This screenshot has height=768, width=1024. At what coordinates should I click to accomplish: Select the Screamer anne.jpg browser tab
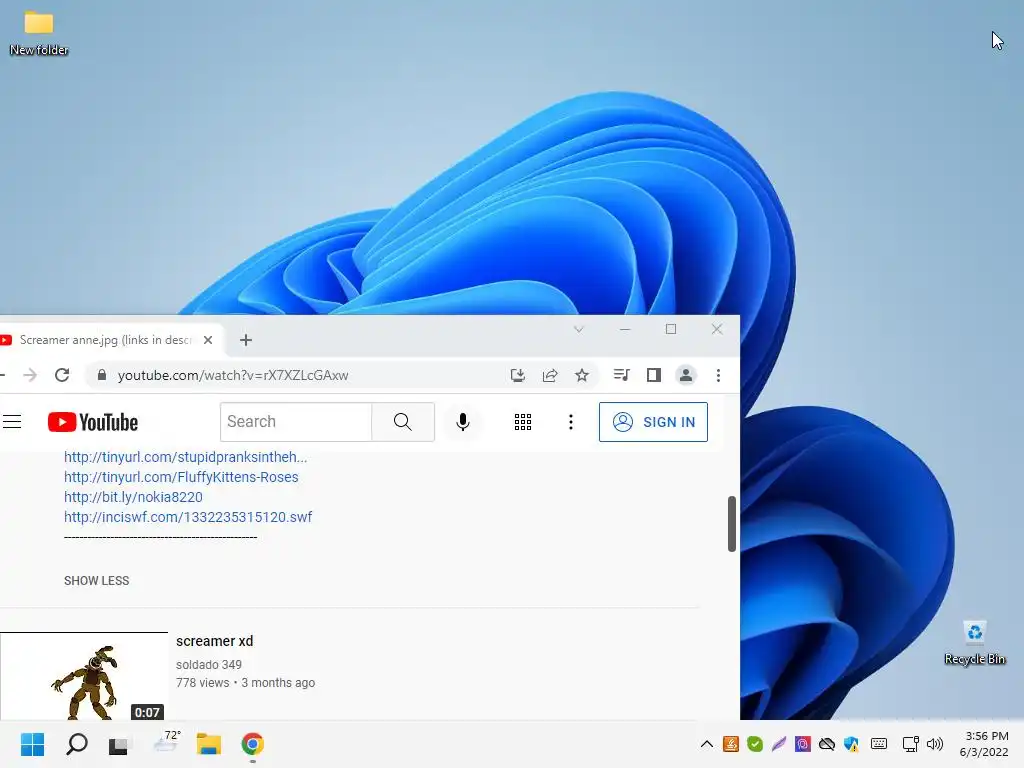(x=104, y=340)
